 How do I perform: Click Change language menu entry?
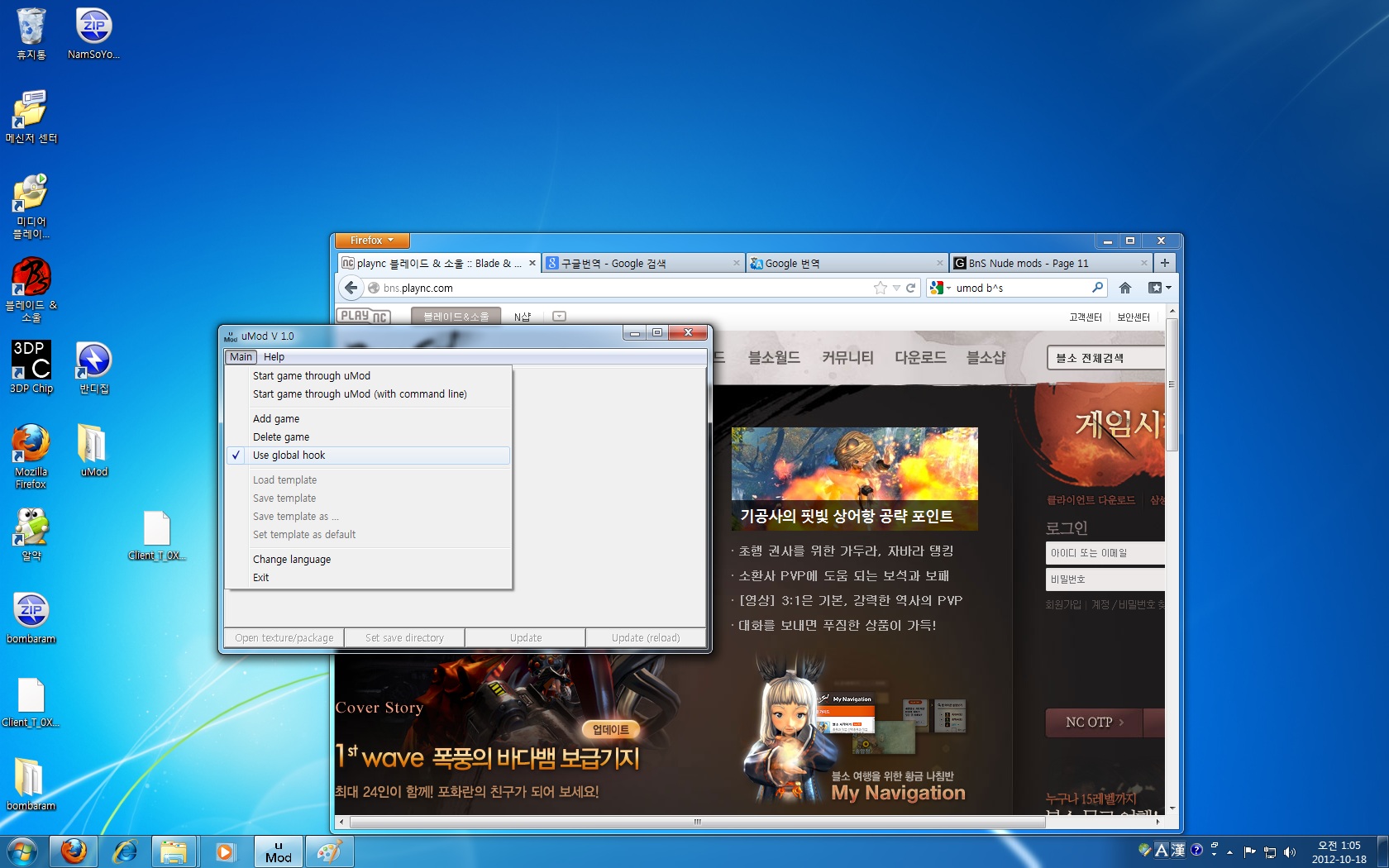(x=292, y=560)
